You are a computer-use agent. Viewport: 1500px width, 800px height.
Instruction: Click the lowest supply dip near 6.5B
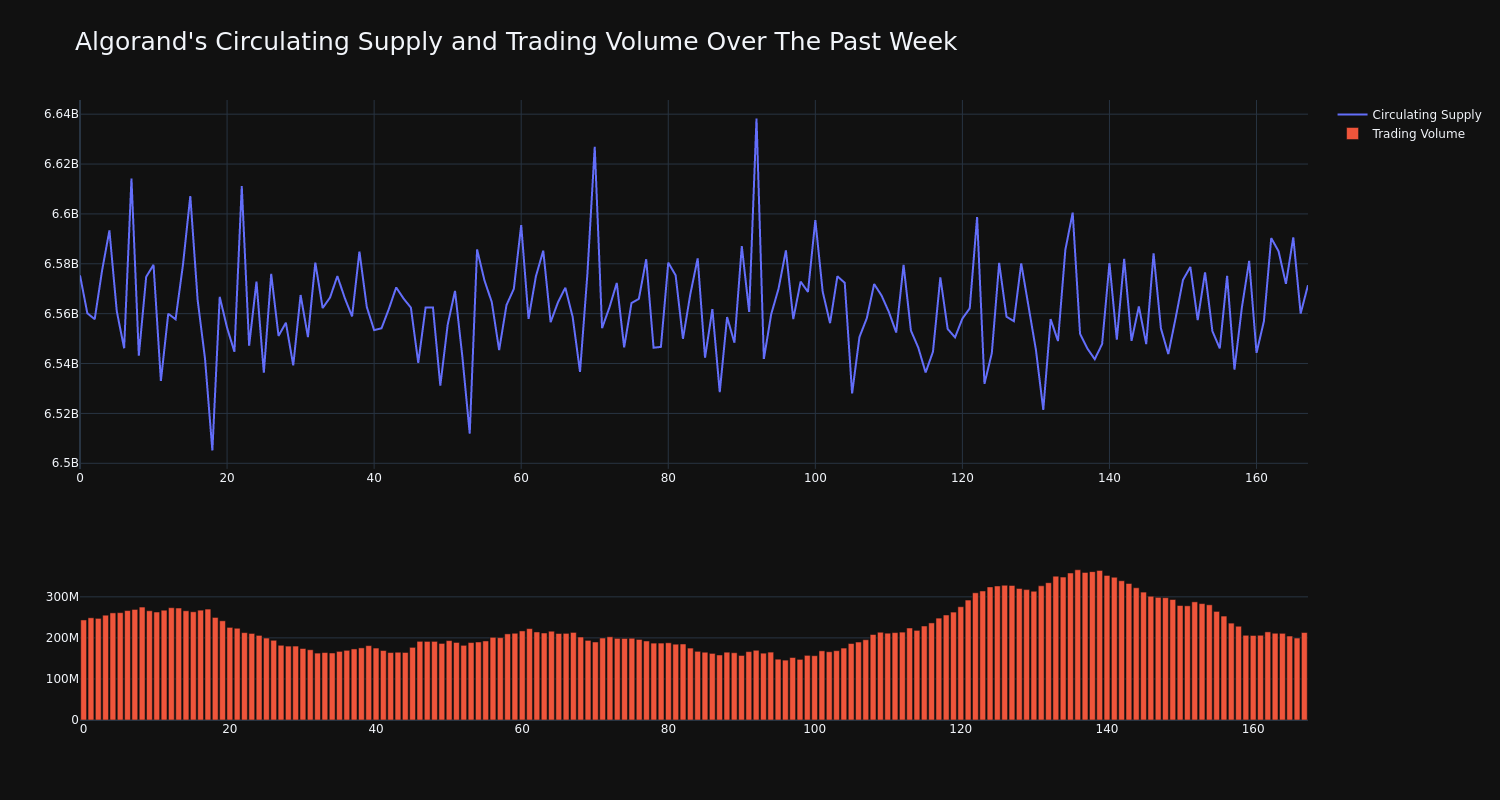(x=212, y=449)
